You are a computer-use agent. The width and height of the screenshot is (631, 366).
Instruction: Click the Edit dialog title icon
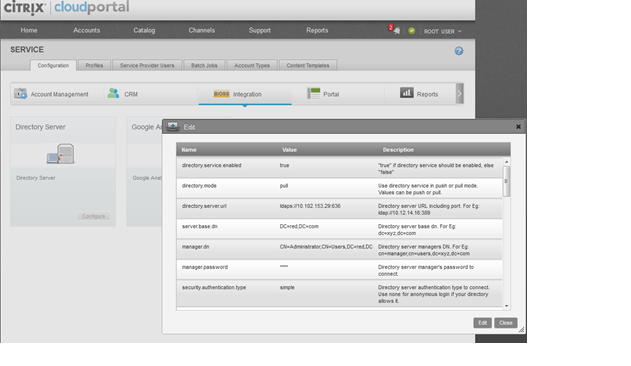click(173, 126)
